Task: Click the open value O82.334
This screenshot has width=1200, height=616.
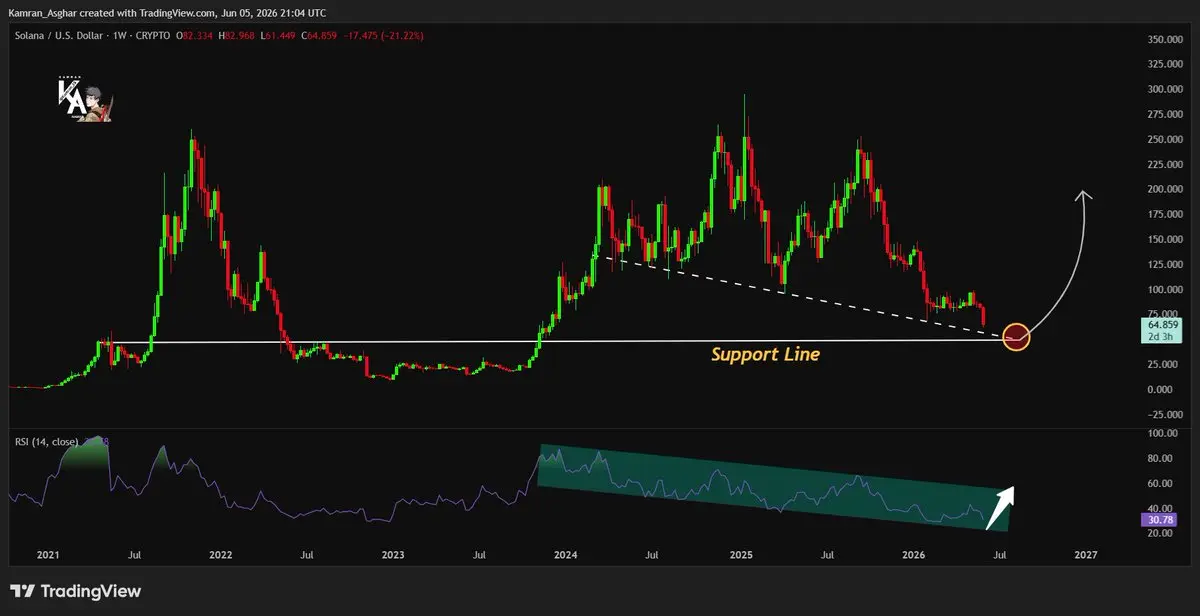Action: tap(196, 35)
